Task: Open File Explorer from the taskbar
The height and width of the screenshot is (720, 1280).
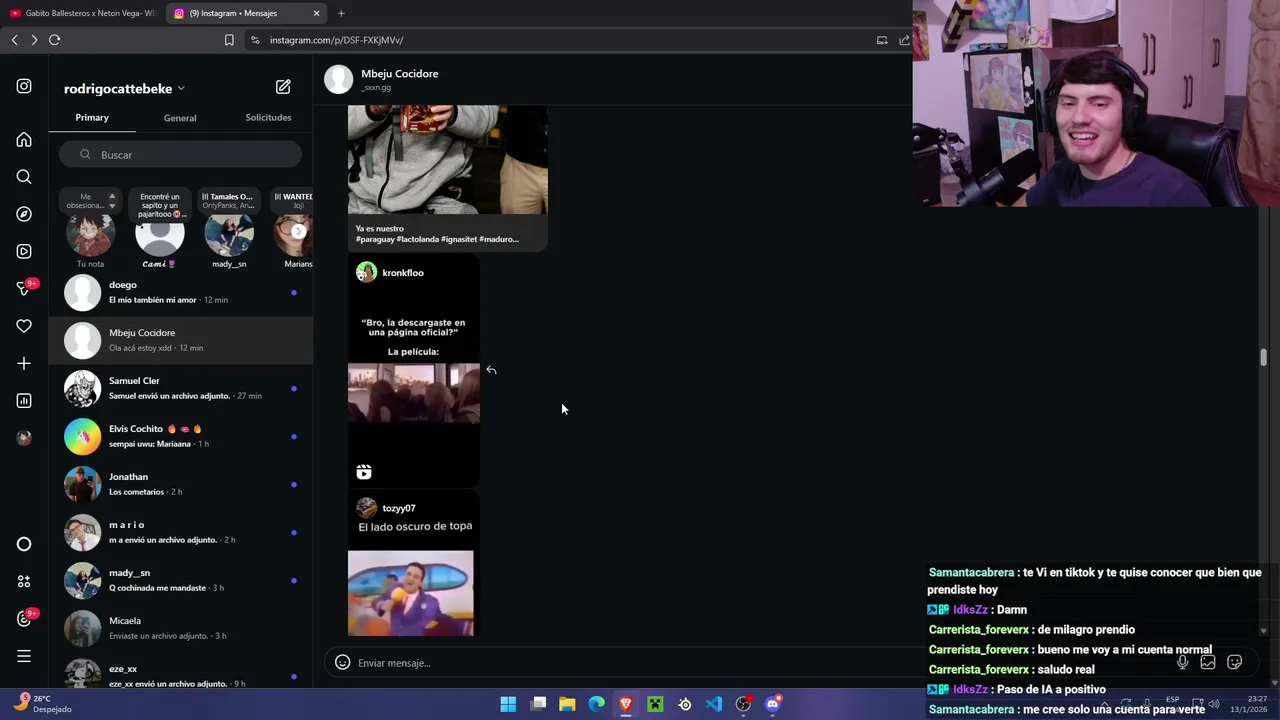Action: [567, 704]
